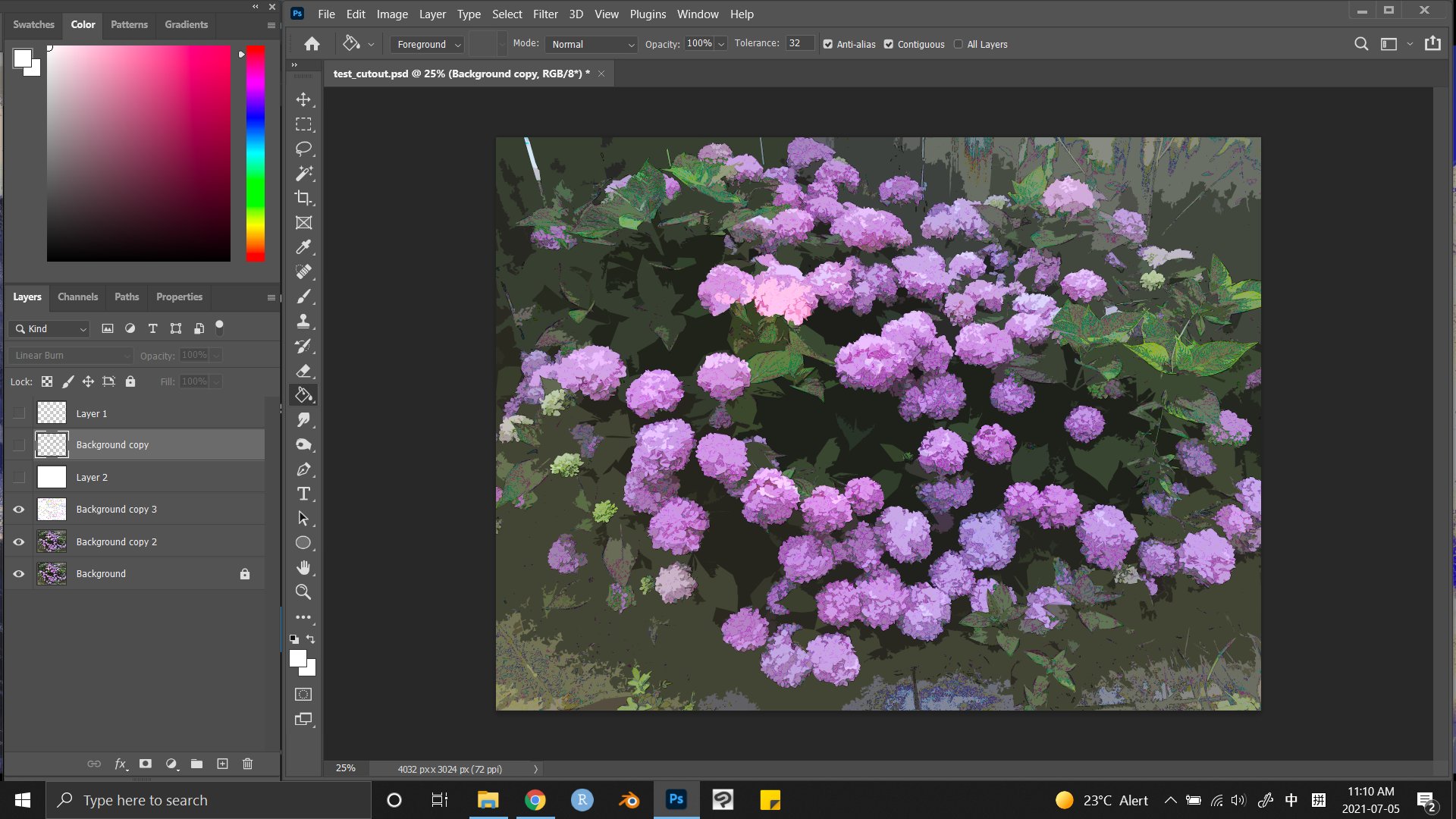Open Chrome from the taskbar
This screenshot has width=1456, height=819.
(535, 800)
